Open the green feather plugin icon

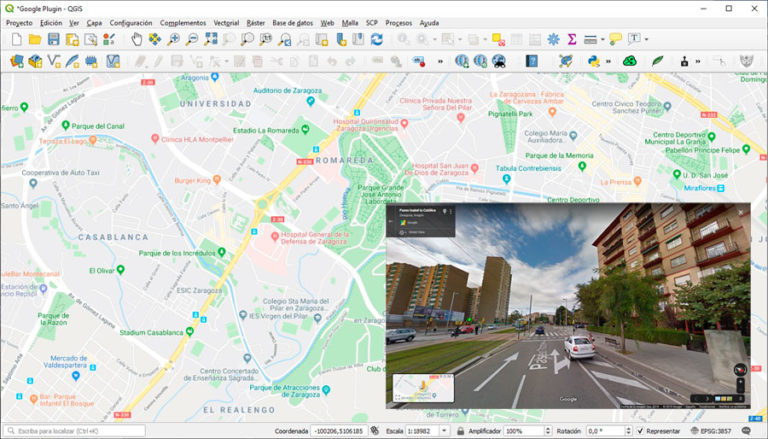pos(657,61)
